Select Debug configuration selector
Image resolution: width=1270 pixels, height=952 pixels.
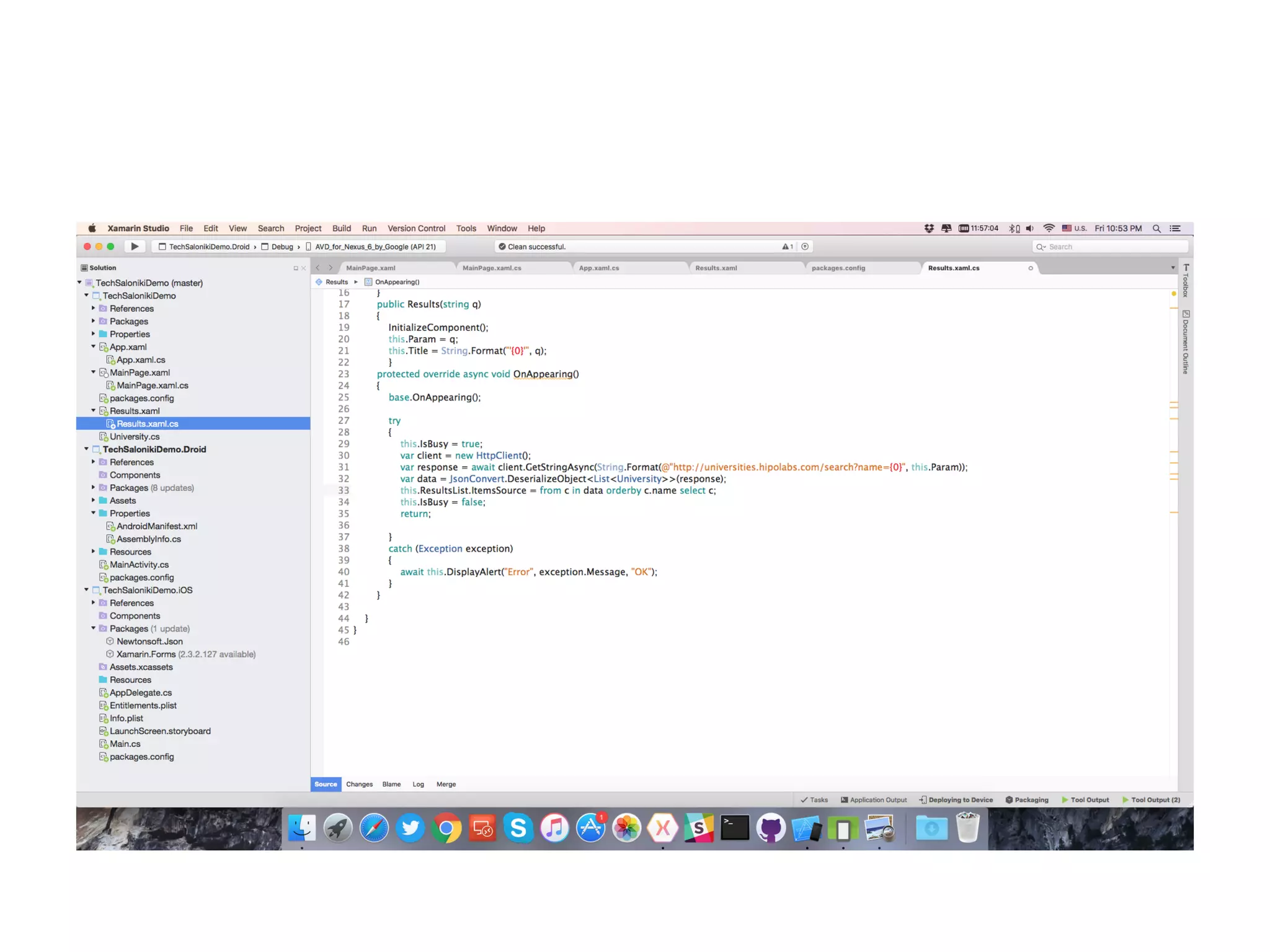[282, 247]
